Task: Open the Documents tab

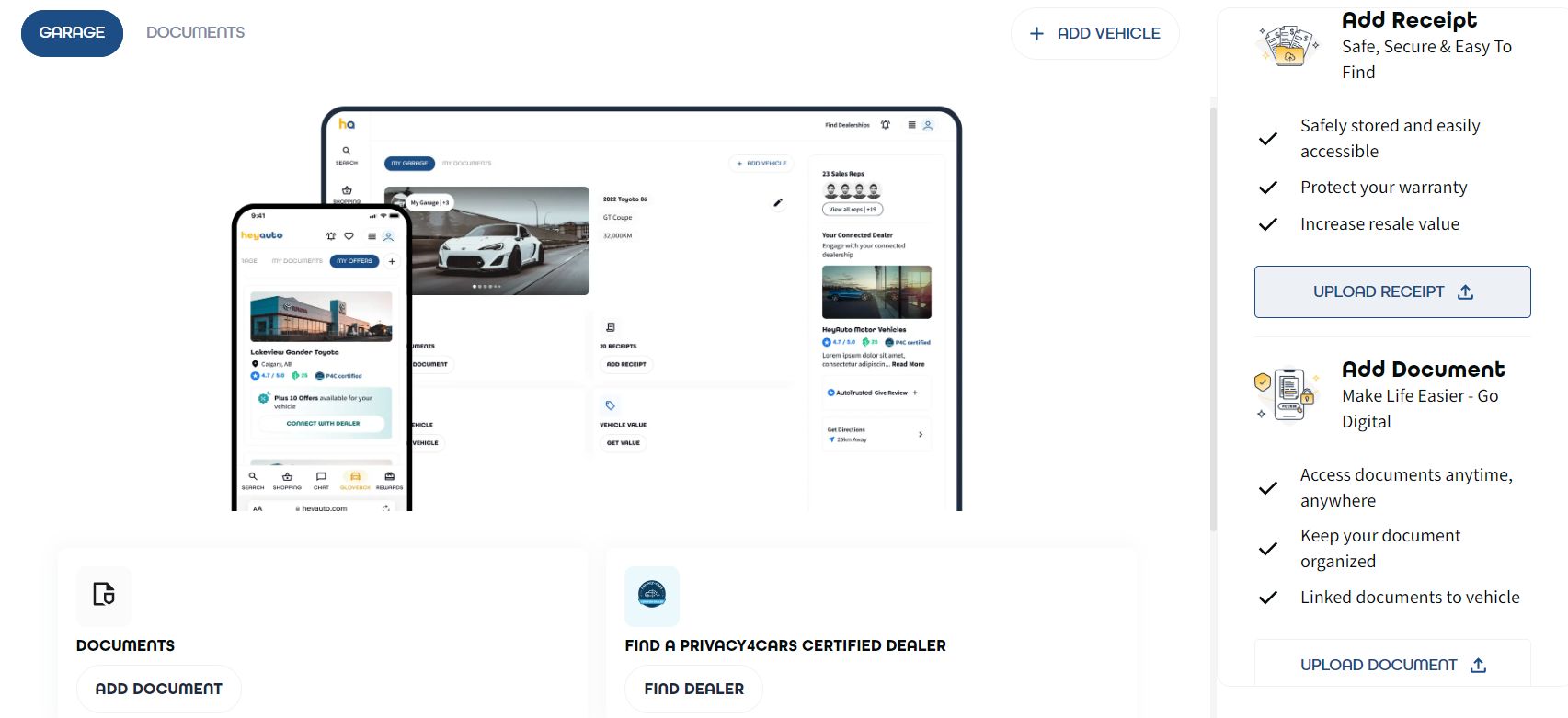Action: (x=195, y=33)
